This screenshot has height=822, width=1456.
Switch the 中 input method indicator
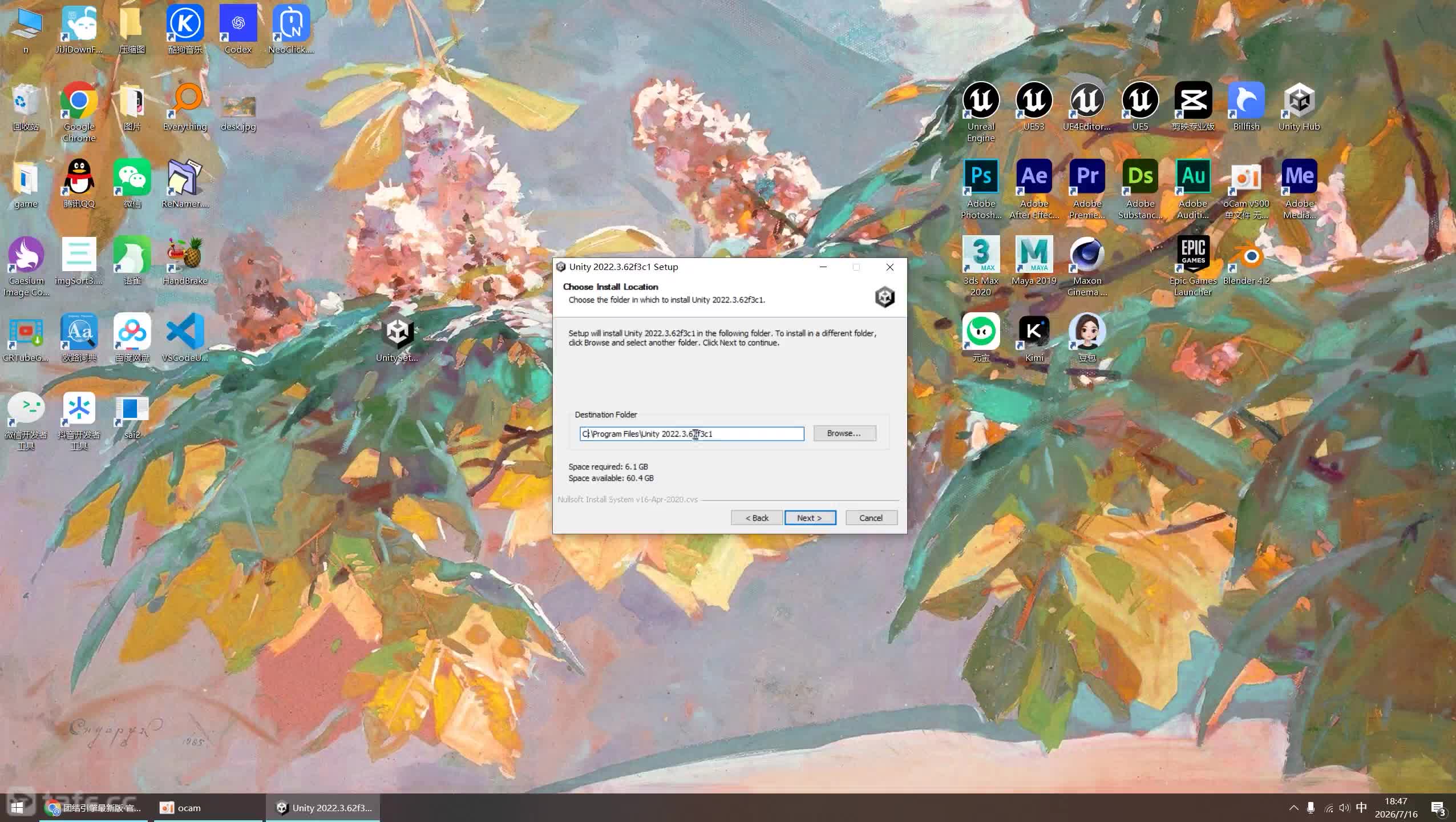pos(1361,807)
